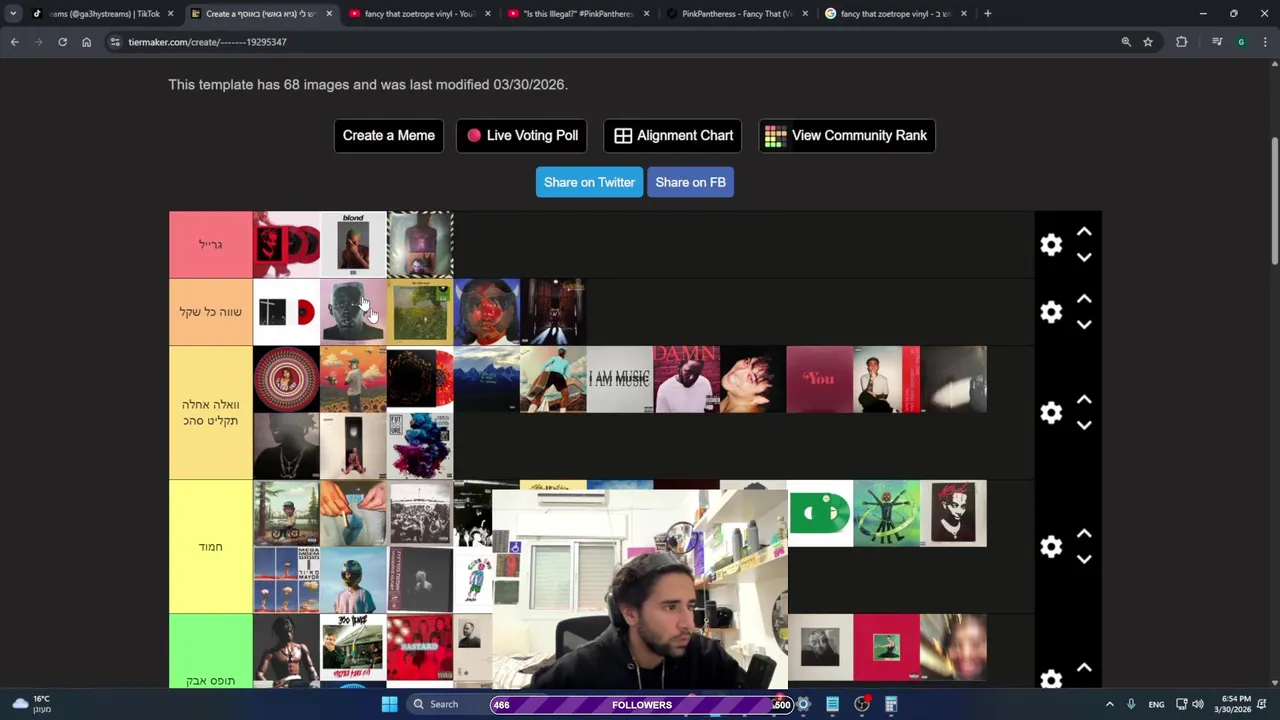Move the תופס אבק tier row up

pyautogui.click(x=1084, y=668)
